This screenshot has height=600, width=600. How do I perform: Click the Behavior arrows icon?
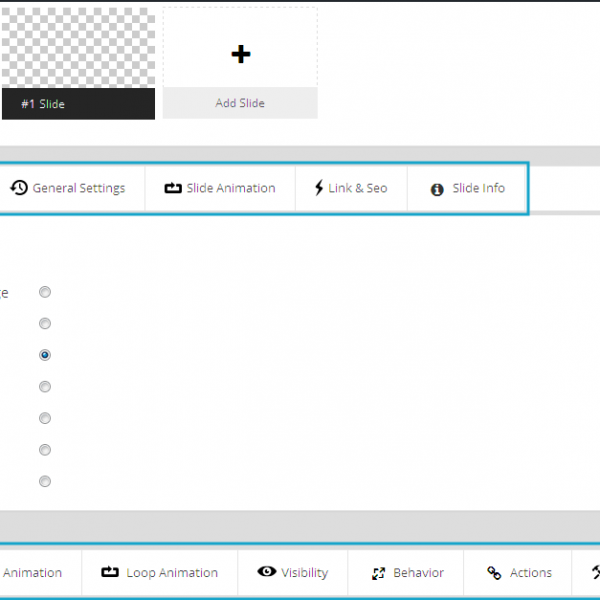click(378, 573)
